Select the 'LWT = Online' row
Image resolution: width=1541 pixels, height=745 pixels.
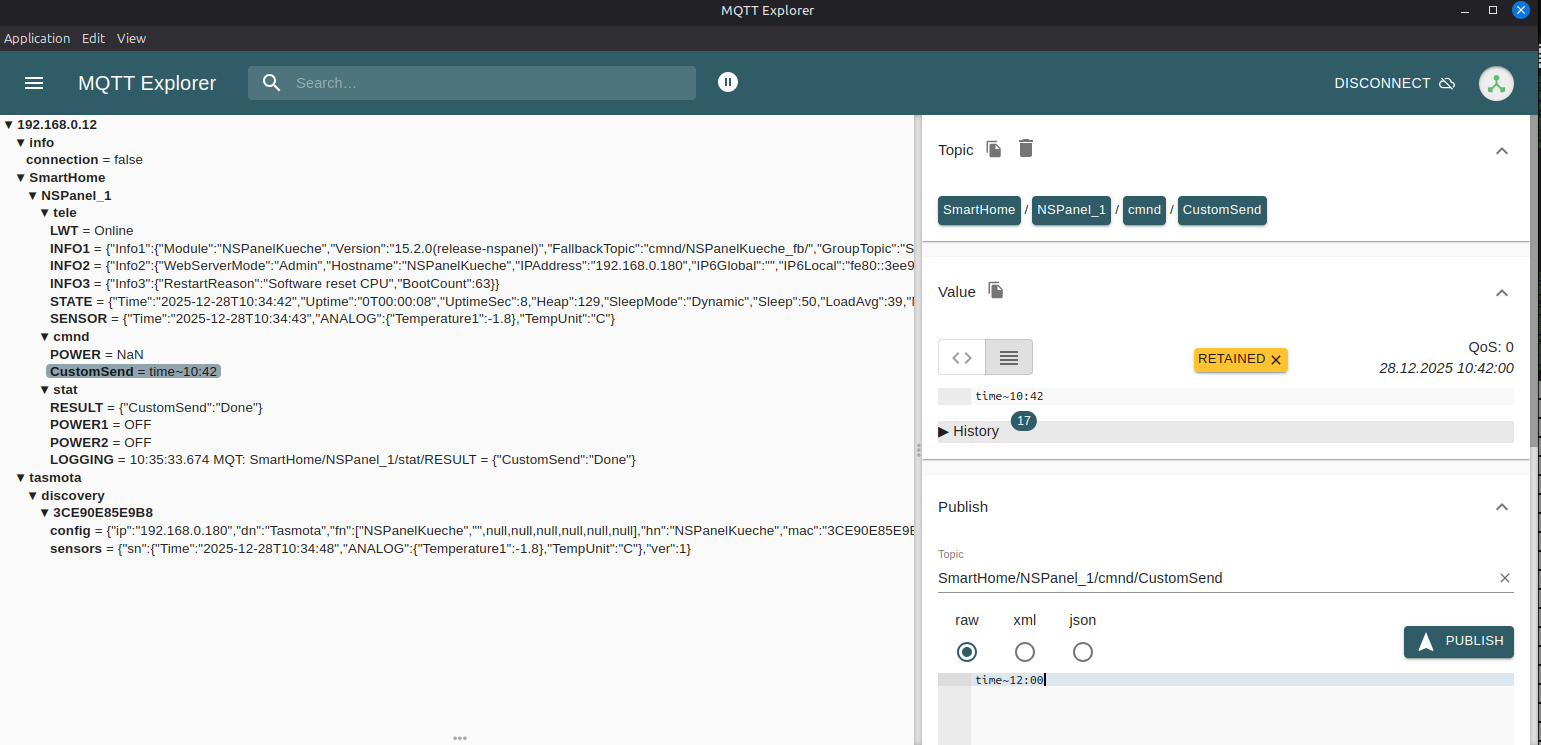point(91,231)
